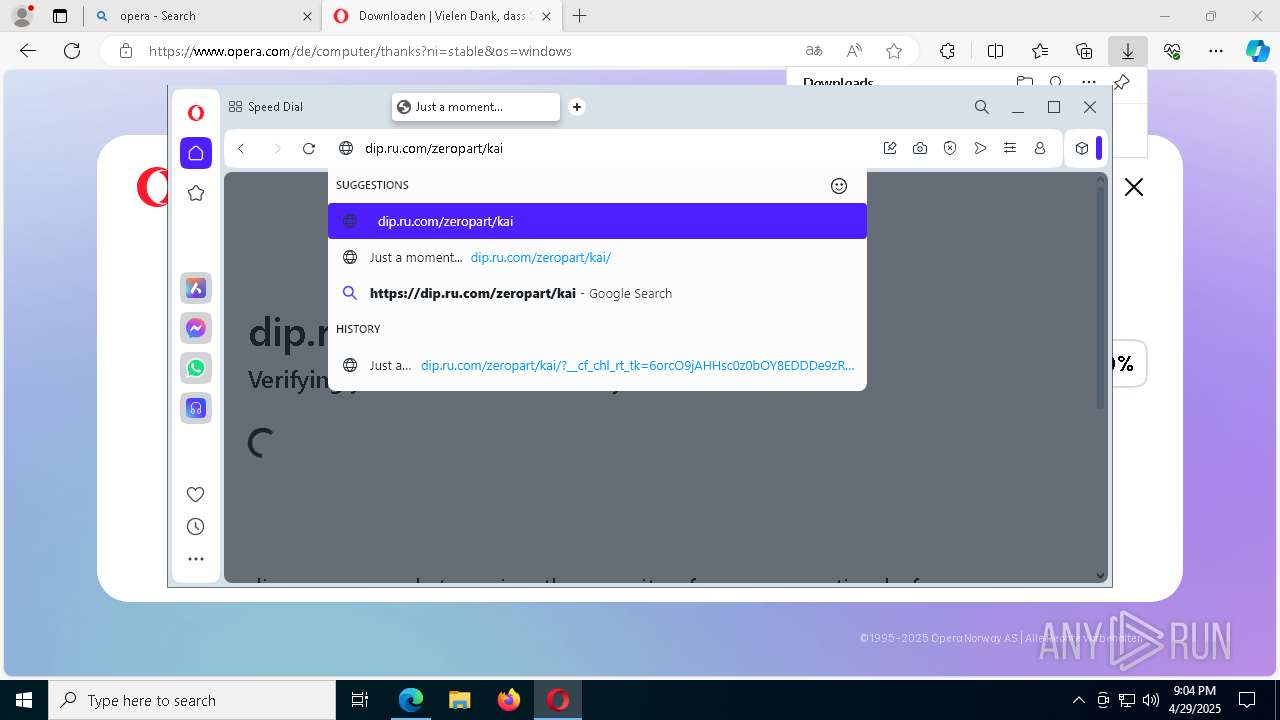Open the music player sidebar icon
1280x720 pixels.
[x=196, y=408]
